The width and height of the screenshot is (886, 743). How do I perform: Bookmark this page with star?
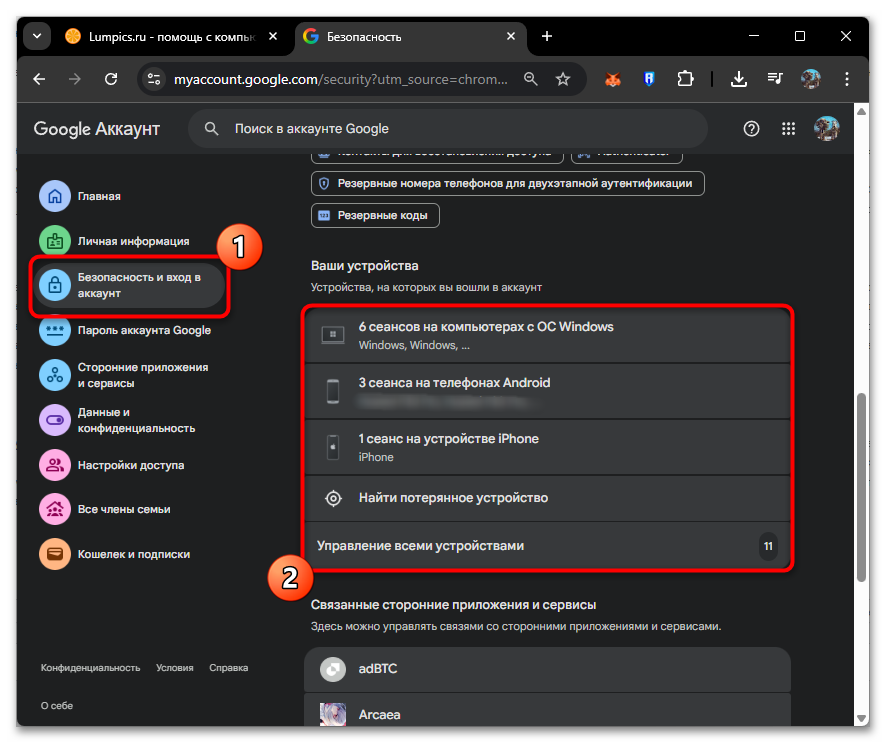563,79
